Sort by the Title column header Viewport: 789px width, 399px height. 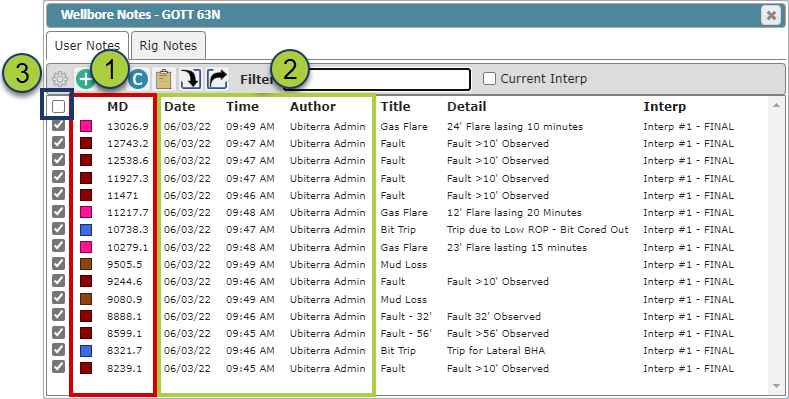pyautogui.click(x=396, y=107)
